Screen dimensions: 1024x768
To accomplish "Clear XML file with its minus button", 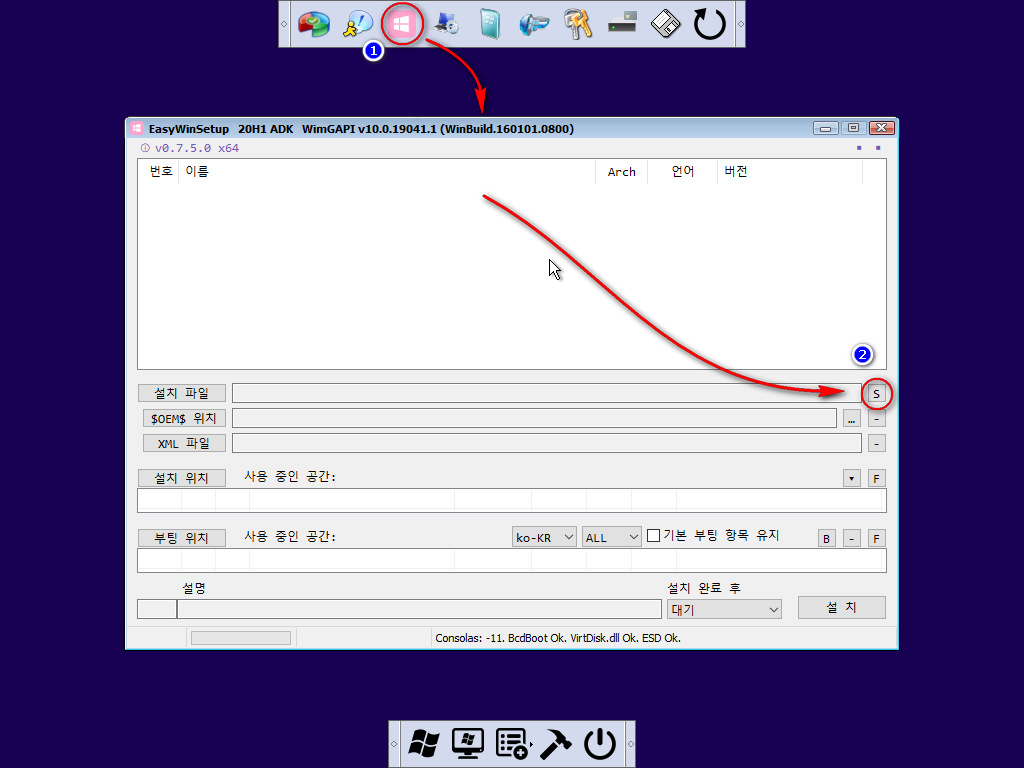I will pyautogui.click(x=876, y=443).
